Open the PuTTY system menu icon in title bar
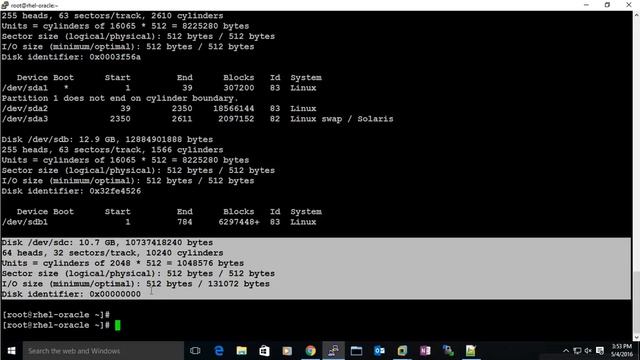Image resolution: width=640 pixels, height=360 pixels. click(5, 5)
